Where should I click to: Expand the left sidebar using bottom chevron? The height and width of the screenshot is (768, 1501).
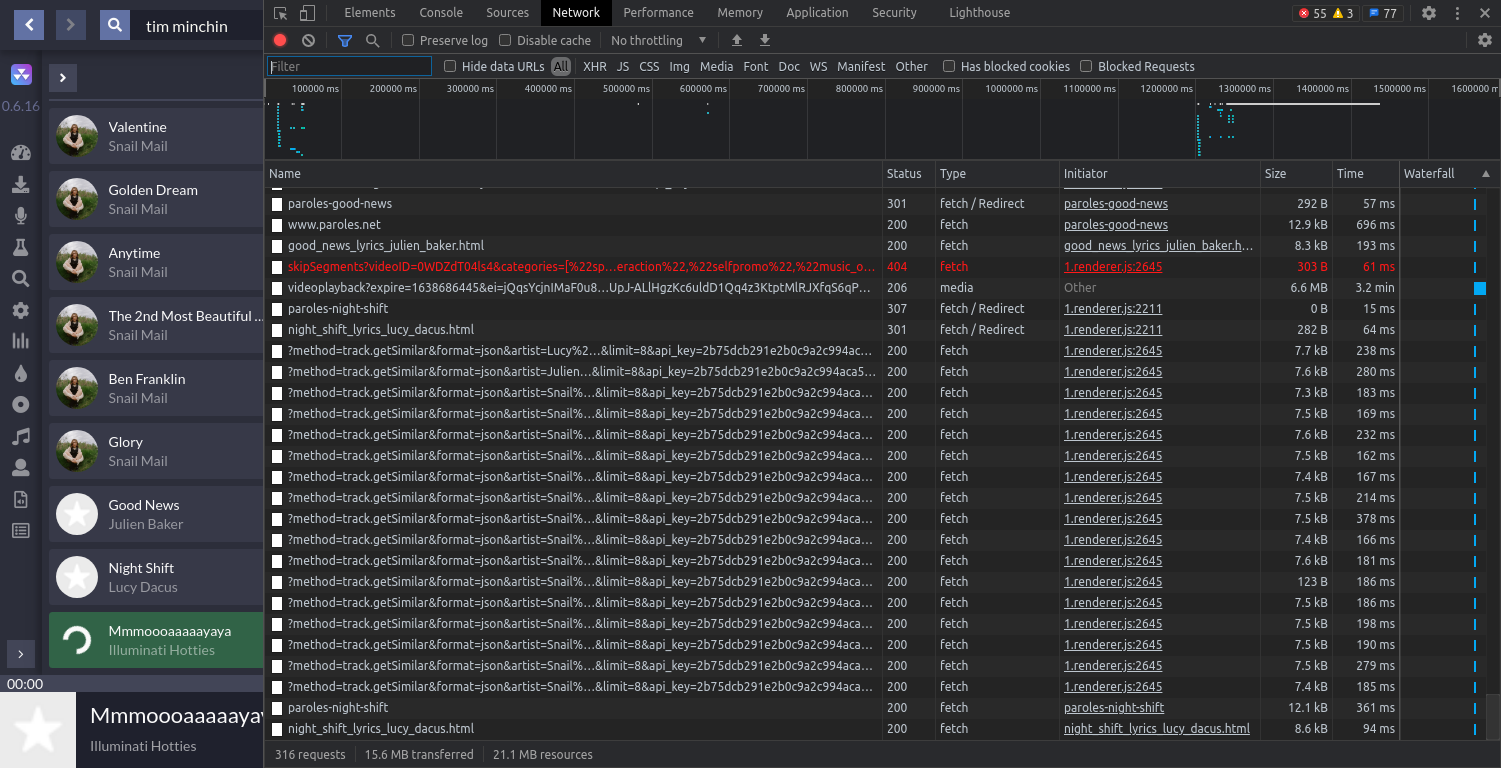tap(20, 653)
